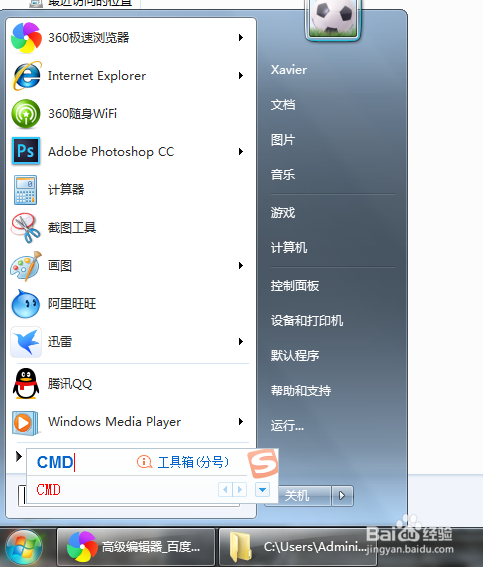Screen dimensions: 483x567
Task: Open 设备和打印机
Action: (x=307, y=321)
